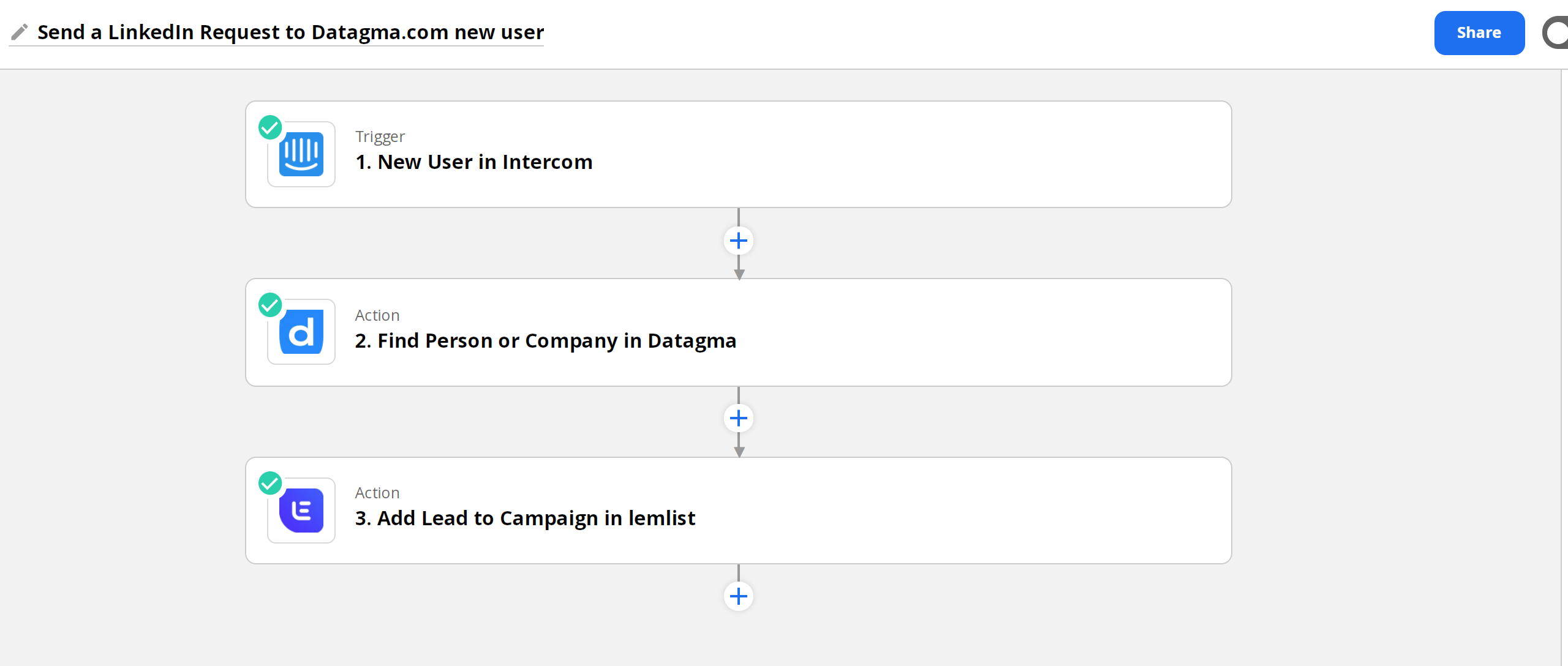Click the Trigger label in step one
This screenshot has height=666, width=1568.
(x=380, y=137)
